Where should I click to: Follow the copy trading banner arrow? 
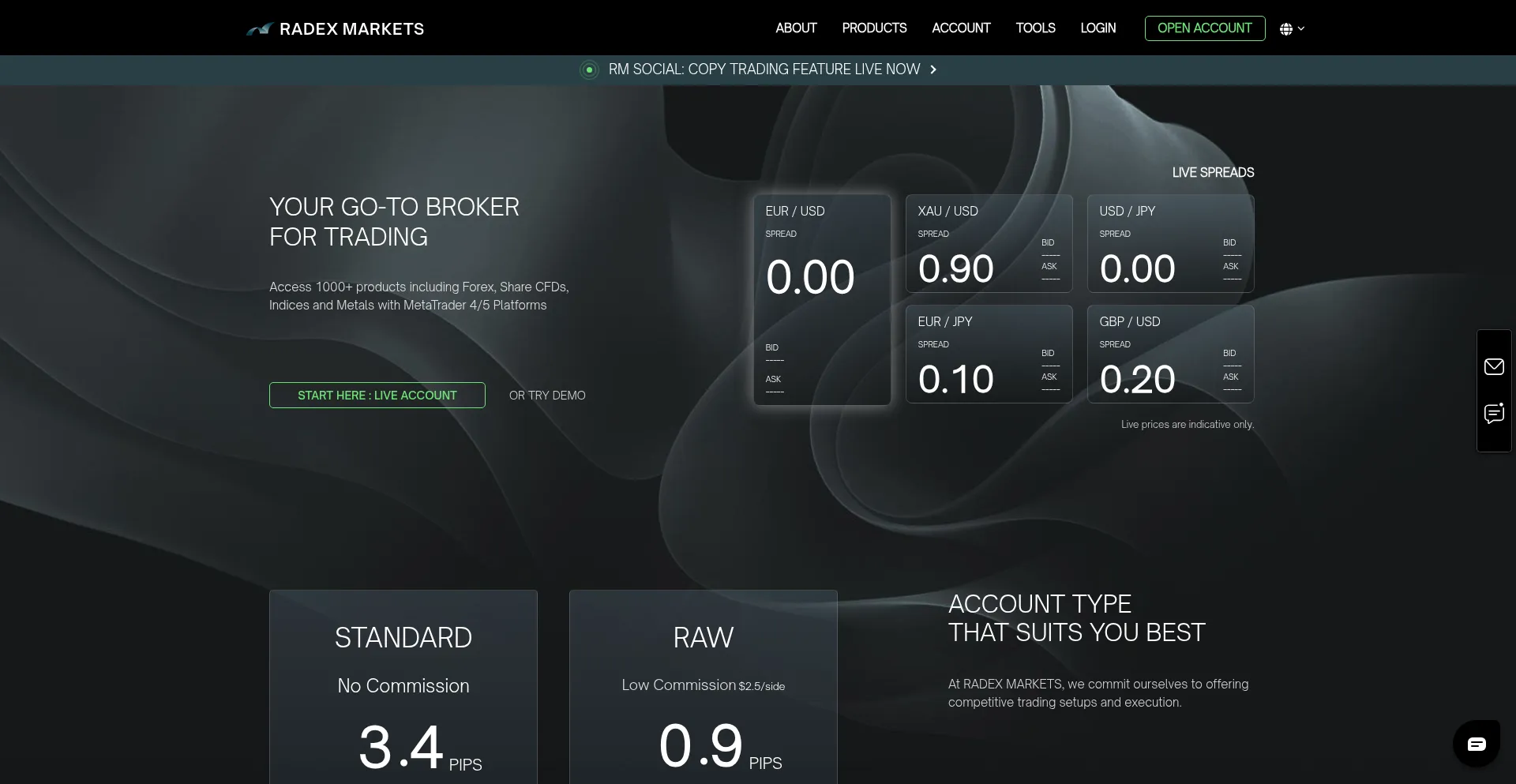933,69
